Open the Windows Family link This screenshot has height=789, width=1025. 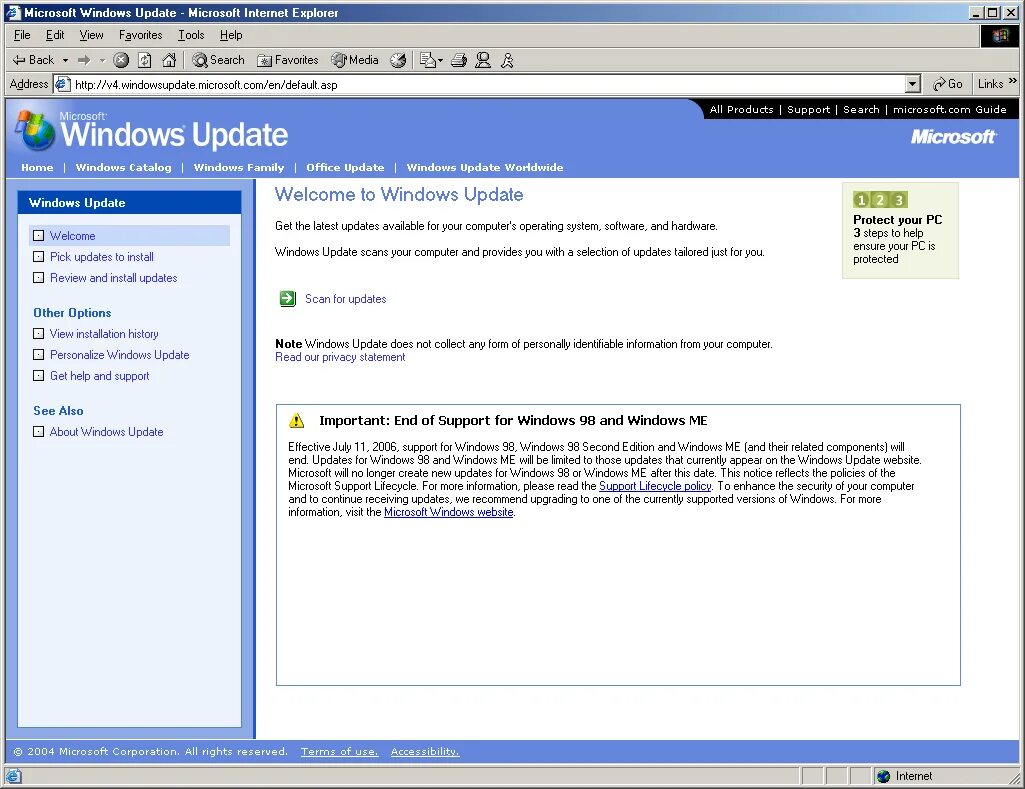[239, 167]
